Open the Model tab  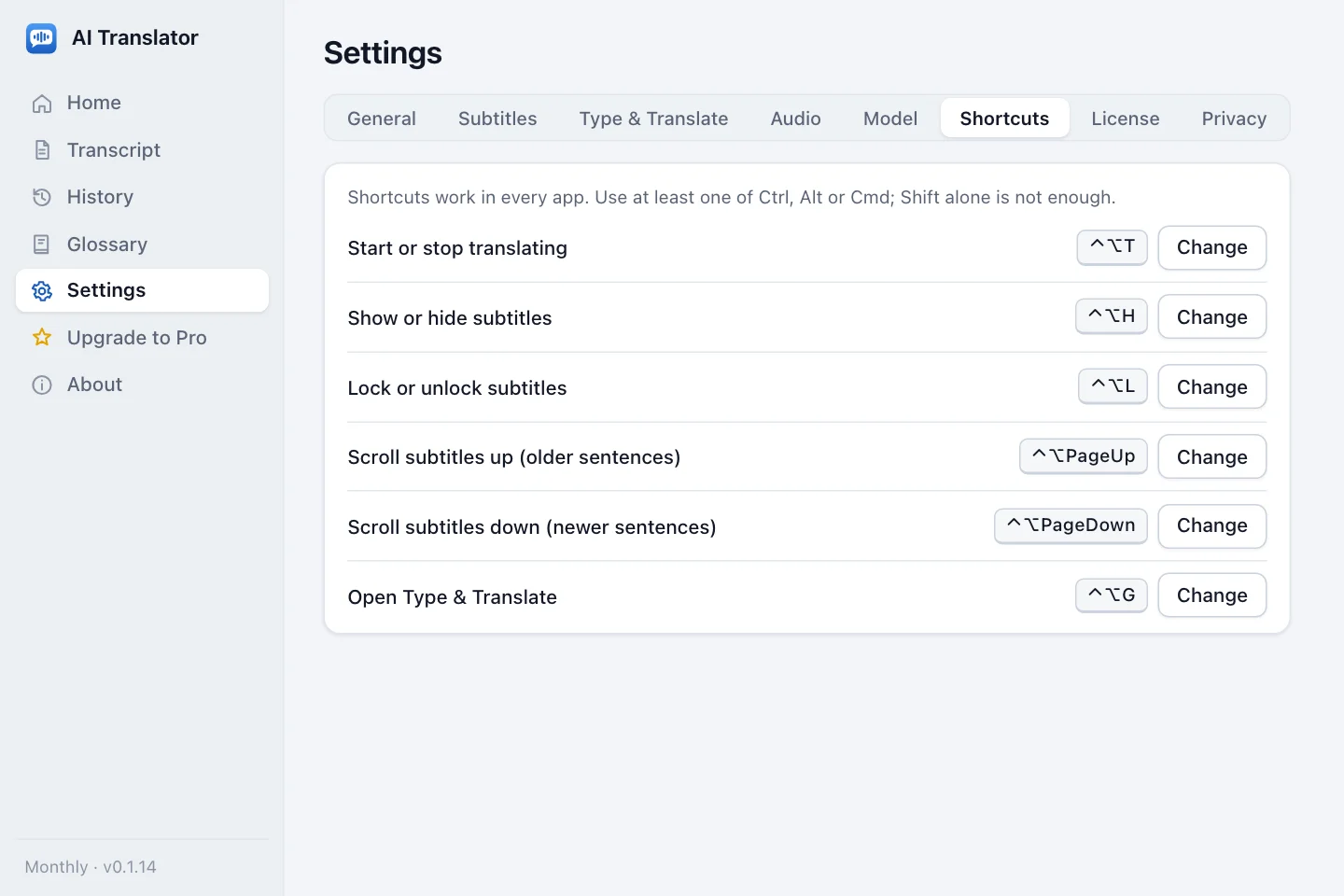[890, 119]
